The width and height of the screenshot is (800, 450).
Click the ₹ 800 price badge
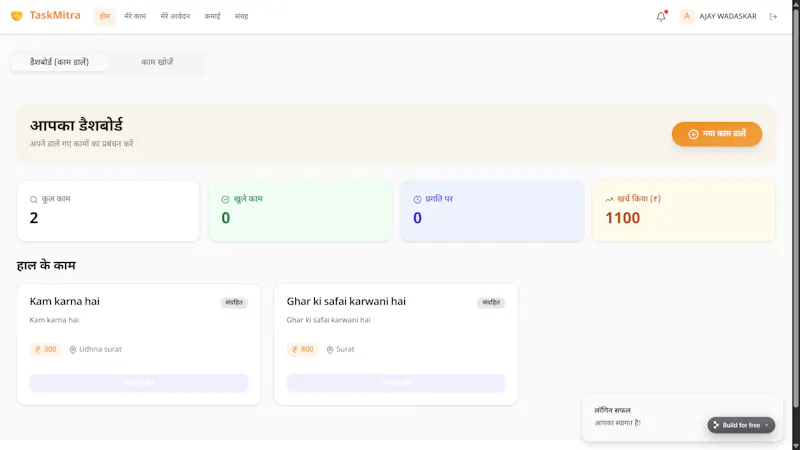pyautogui.click(x=303, y=349)
